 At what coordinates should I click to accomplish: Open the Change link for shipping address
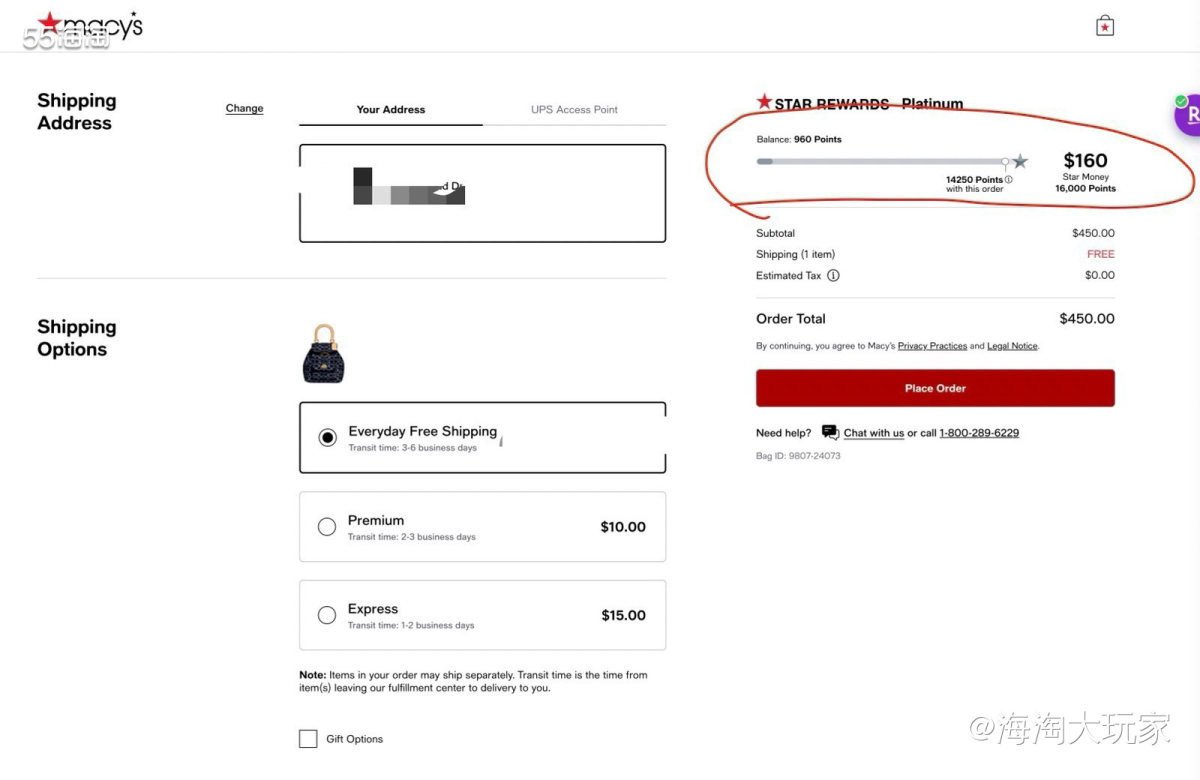(x=244, y=108)
